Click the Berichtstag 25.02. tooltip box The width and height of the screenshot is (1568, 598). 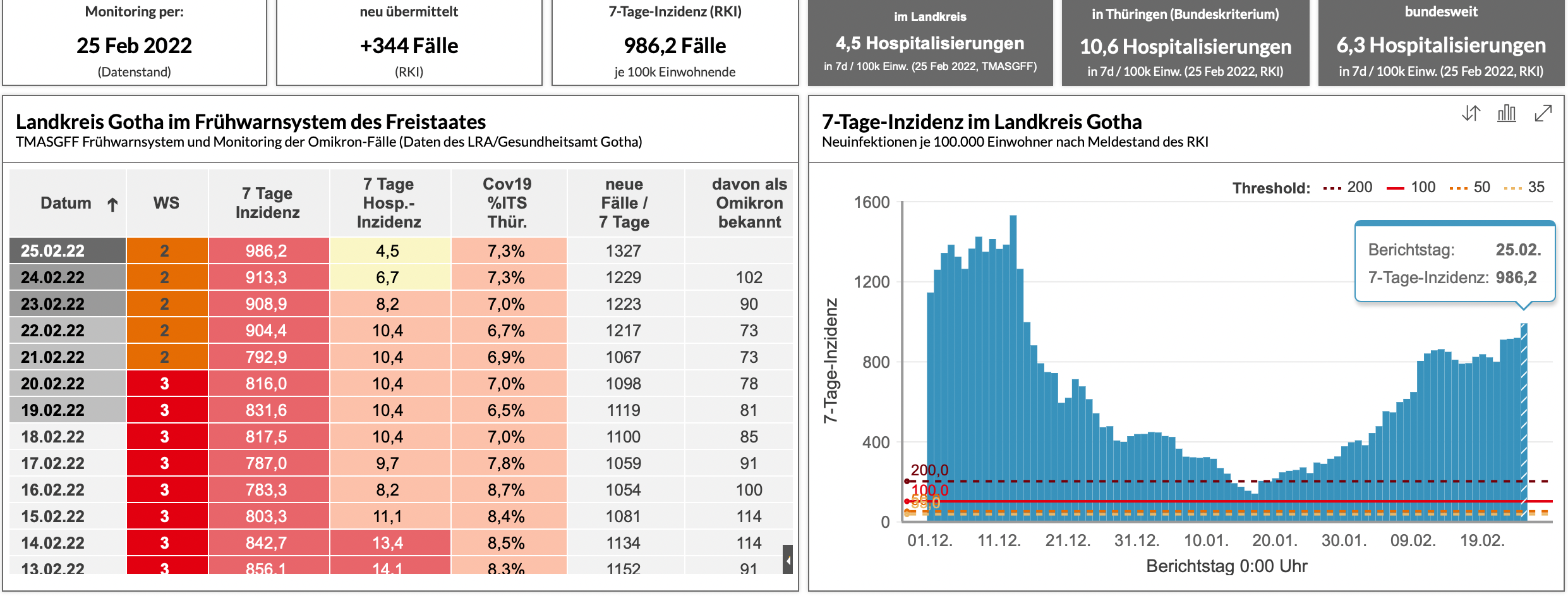[1455, 262]
